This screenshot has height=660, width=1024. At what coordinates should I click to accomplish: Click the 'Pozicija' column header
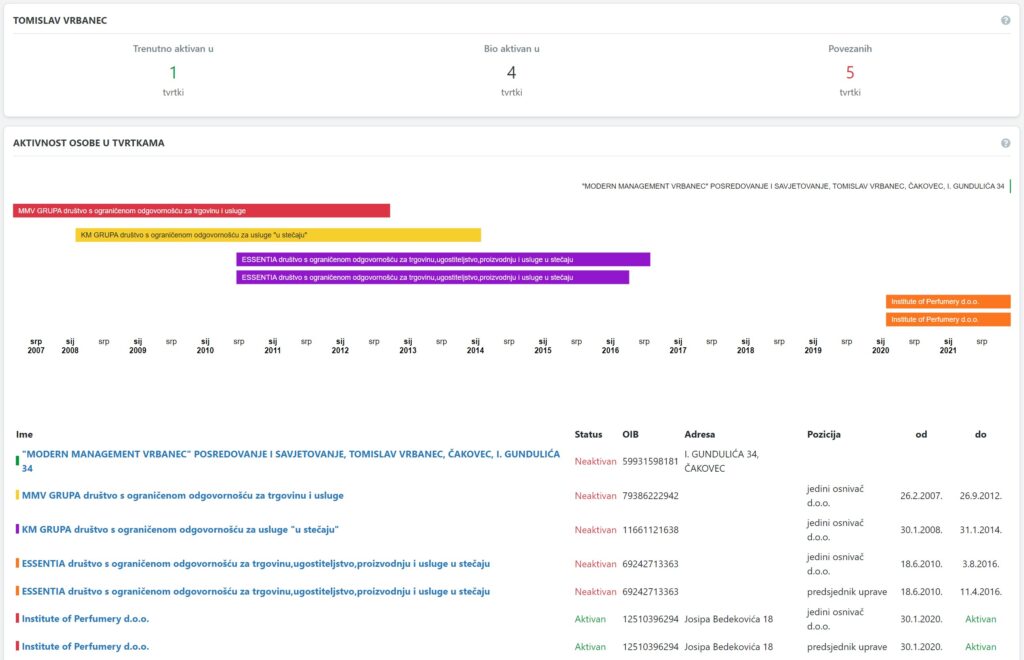(823, 435)
